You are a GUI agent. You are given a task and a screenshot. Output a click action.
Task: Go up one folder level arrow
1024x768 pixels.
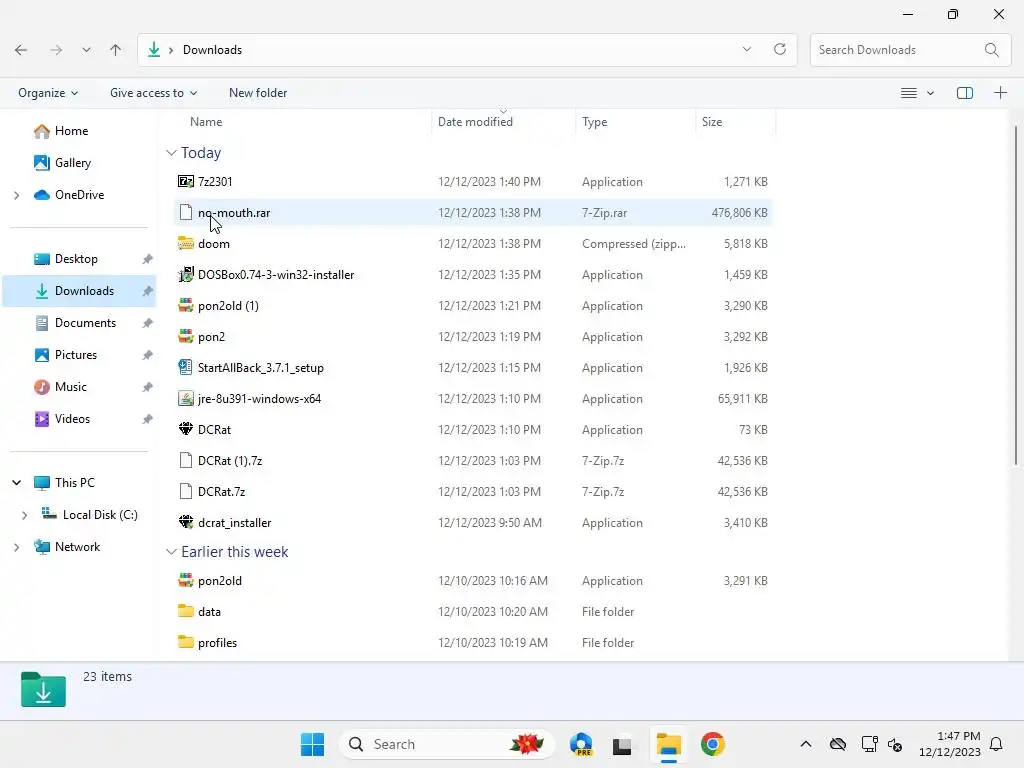[x=116, y=50]
